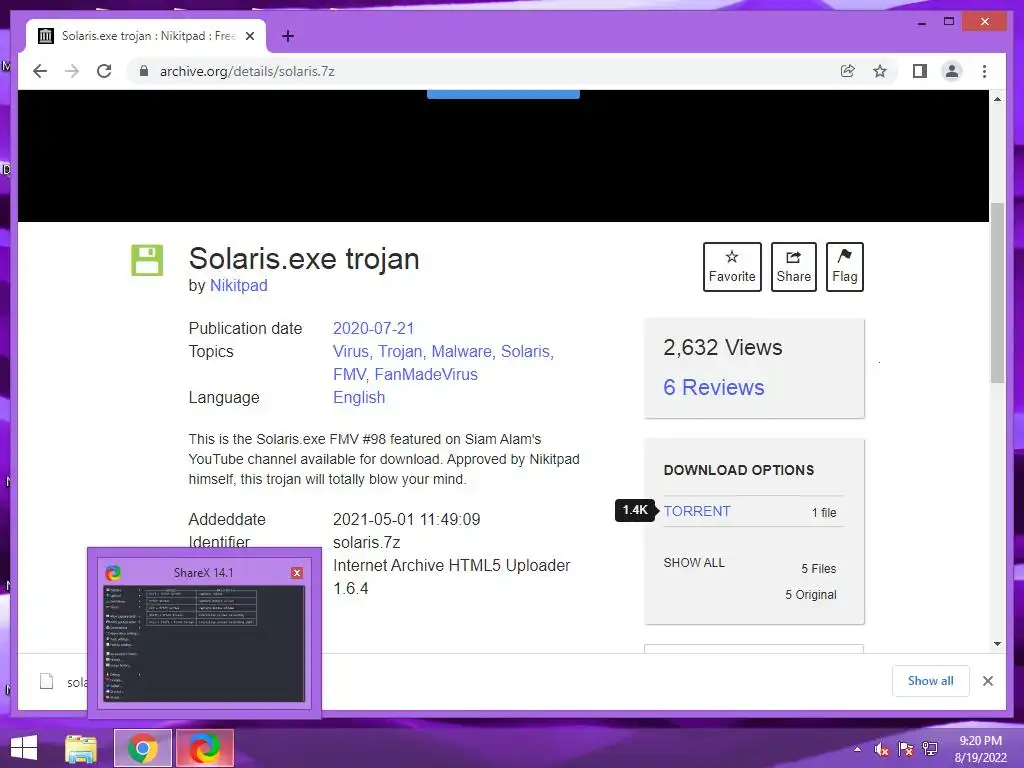
Task: Open the Solaris topic link
Action: click(525, 351)
